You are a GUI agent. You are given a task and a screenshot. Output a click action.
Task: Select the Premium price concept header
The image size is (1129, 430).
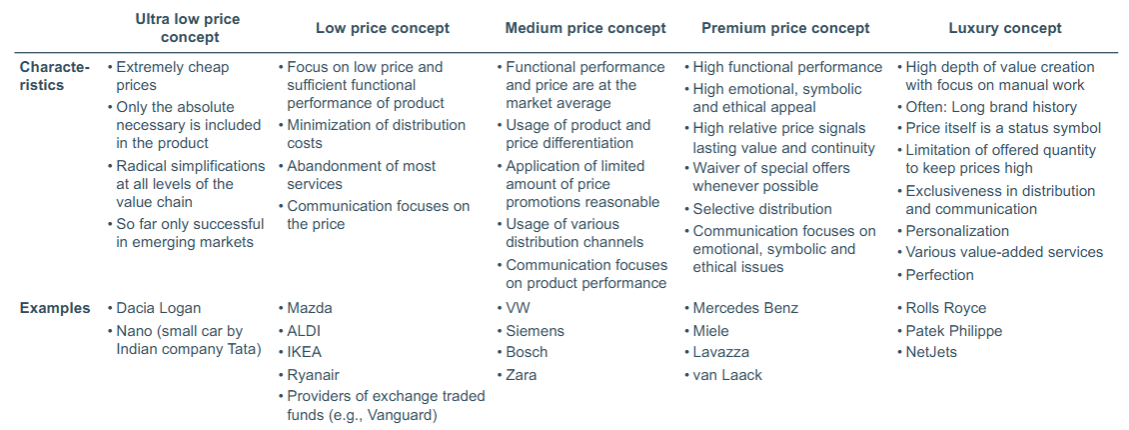(786, 28)
